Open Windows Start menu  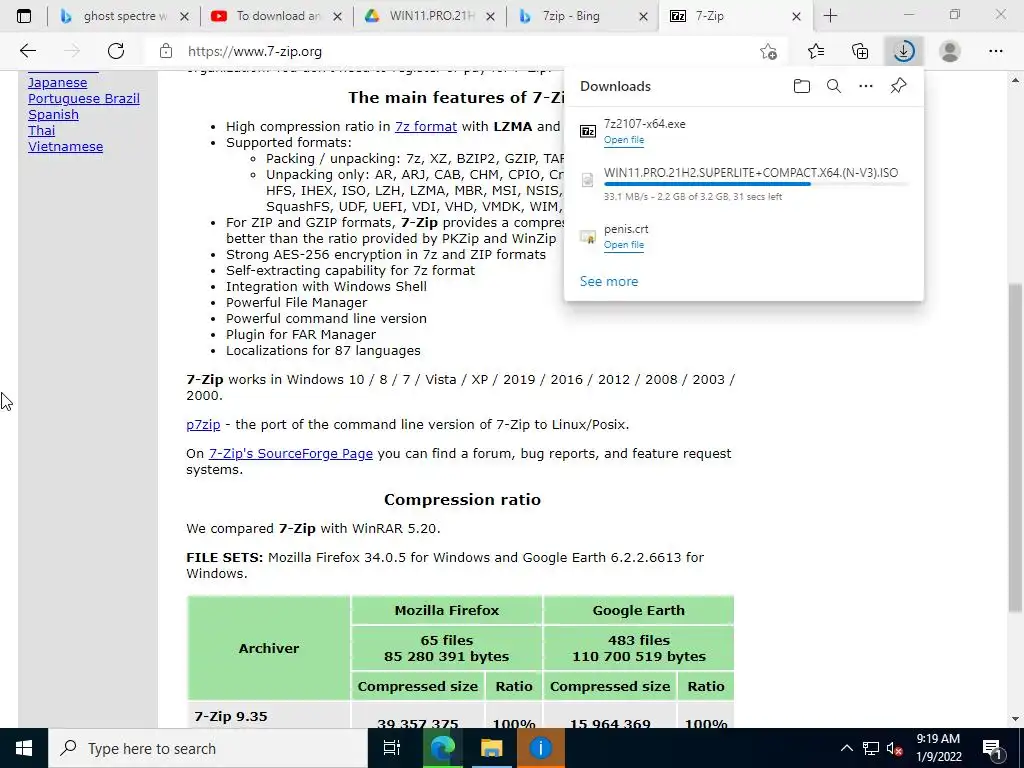[x=24, y=748]
